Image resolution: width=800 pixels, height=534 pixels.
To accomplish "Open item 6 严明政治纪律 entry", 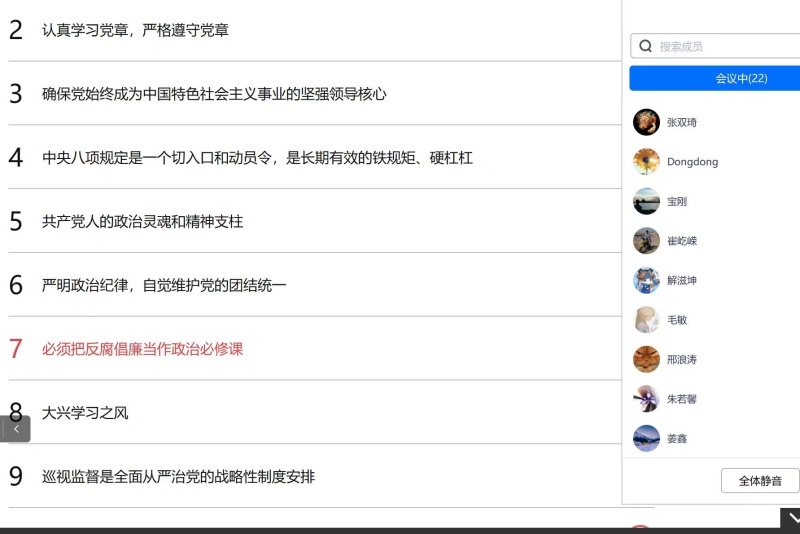I will tap(164, 285).
